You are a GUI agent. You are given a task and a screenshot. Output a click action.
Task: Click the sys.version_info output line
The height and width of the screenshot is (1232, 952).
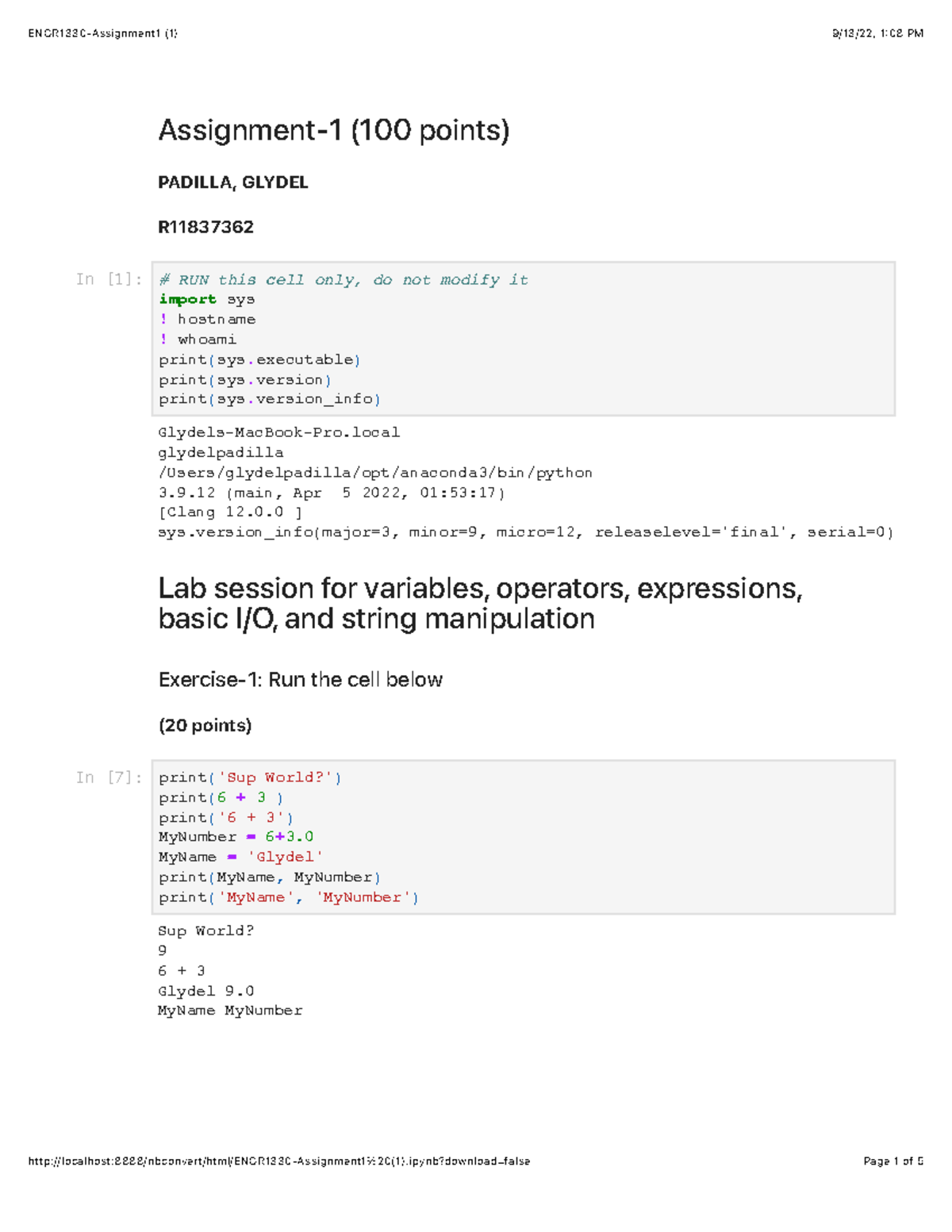pyautogui.click(x=525, y=532)
